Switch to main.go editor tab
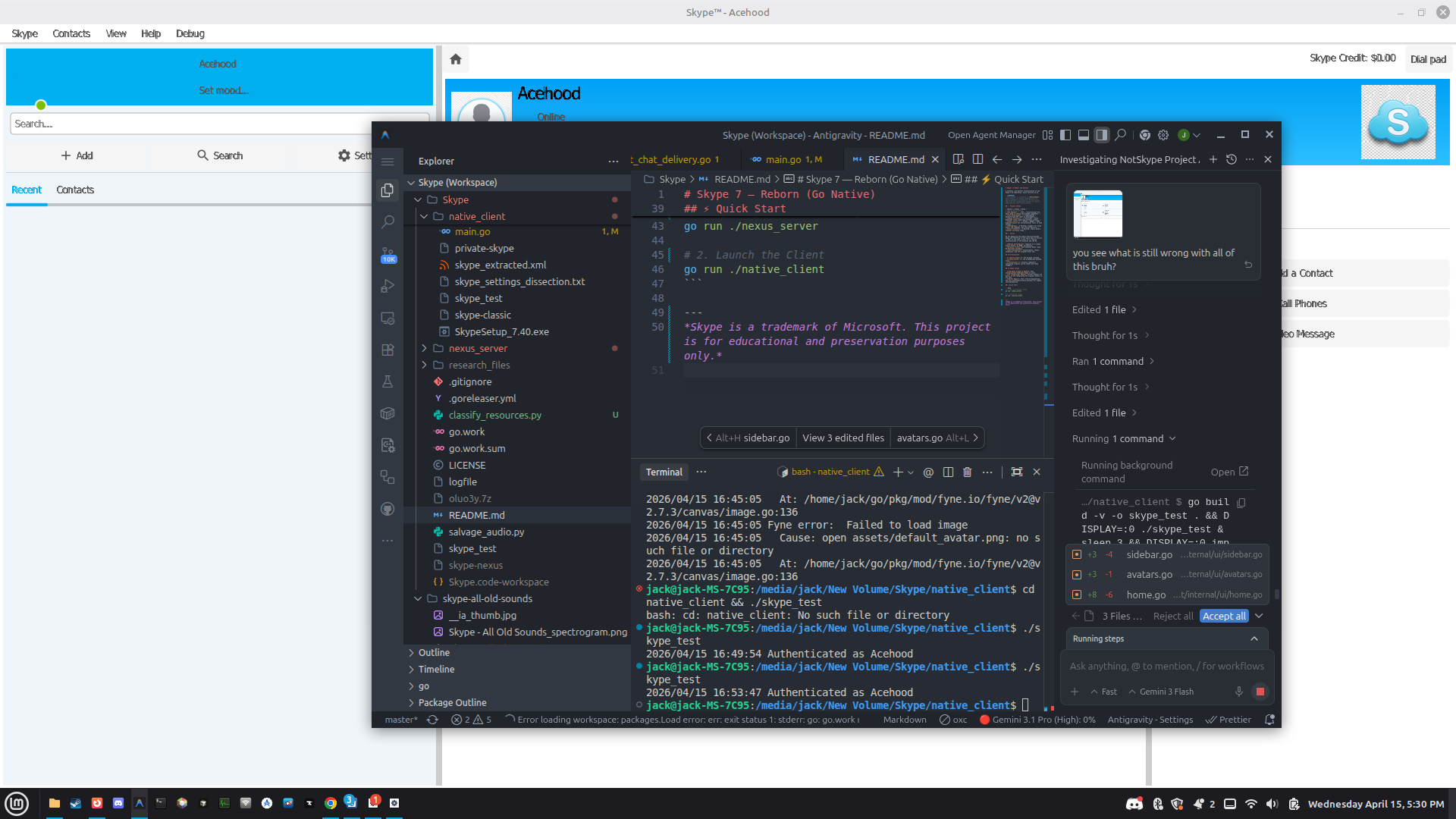Screen dimensions: 1456x819 coord(783,159)
